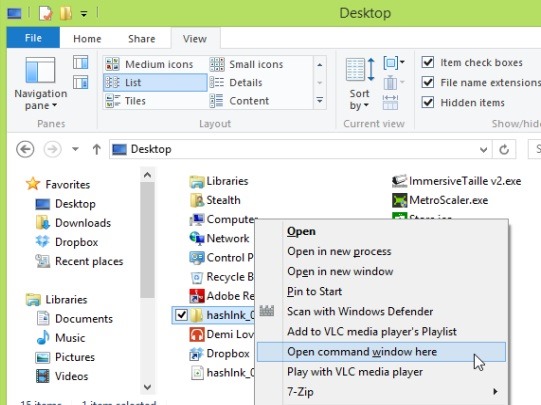The height and width of the screenshot is (405, 541).
Task: Open Dropbox under Favorites
Action: [67, 242]
